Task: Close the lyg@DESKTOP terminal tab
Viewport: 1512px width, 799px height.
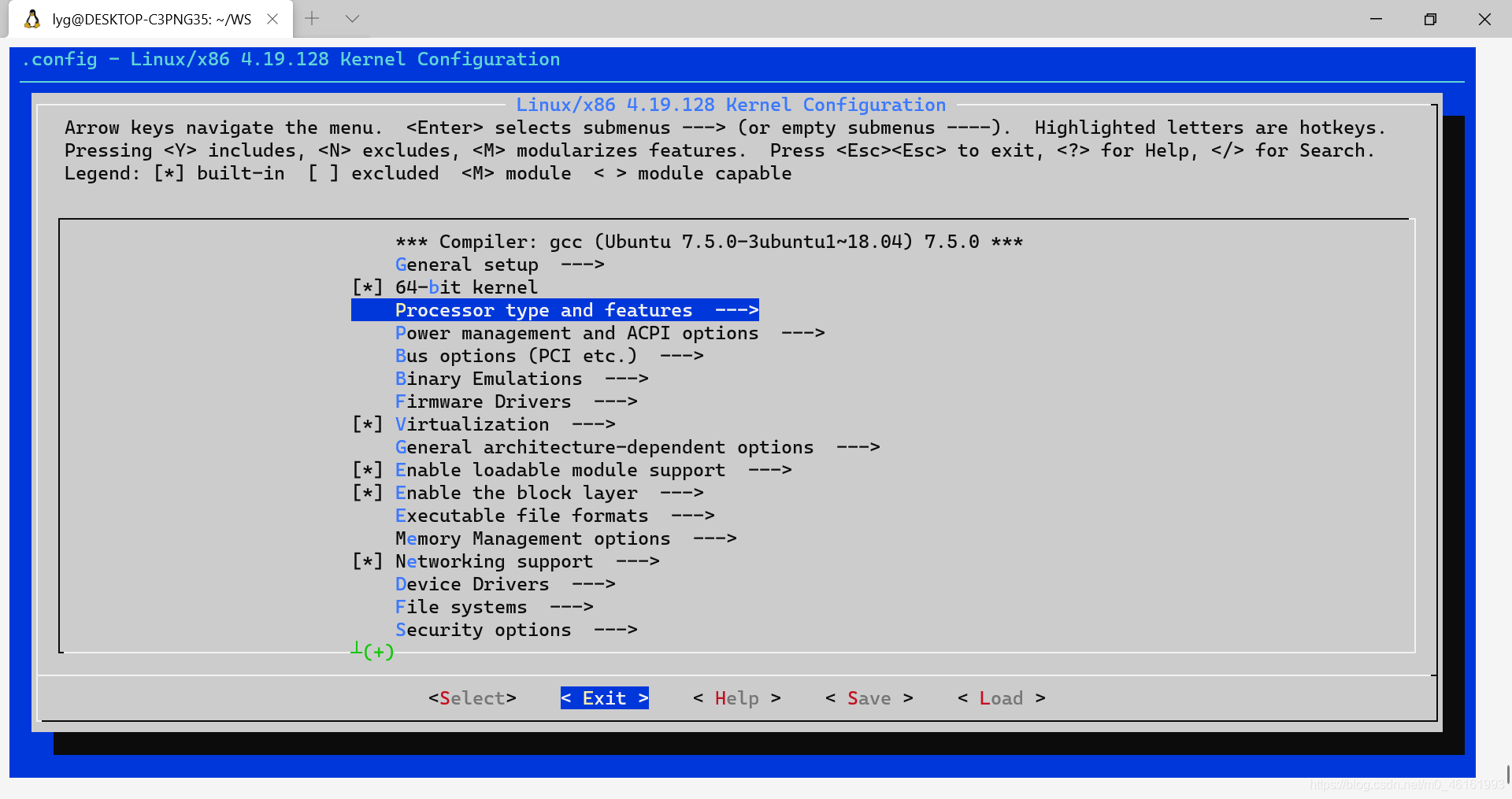Action: point(272,19)
